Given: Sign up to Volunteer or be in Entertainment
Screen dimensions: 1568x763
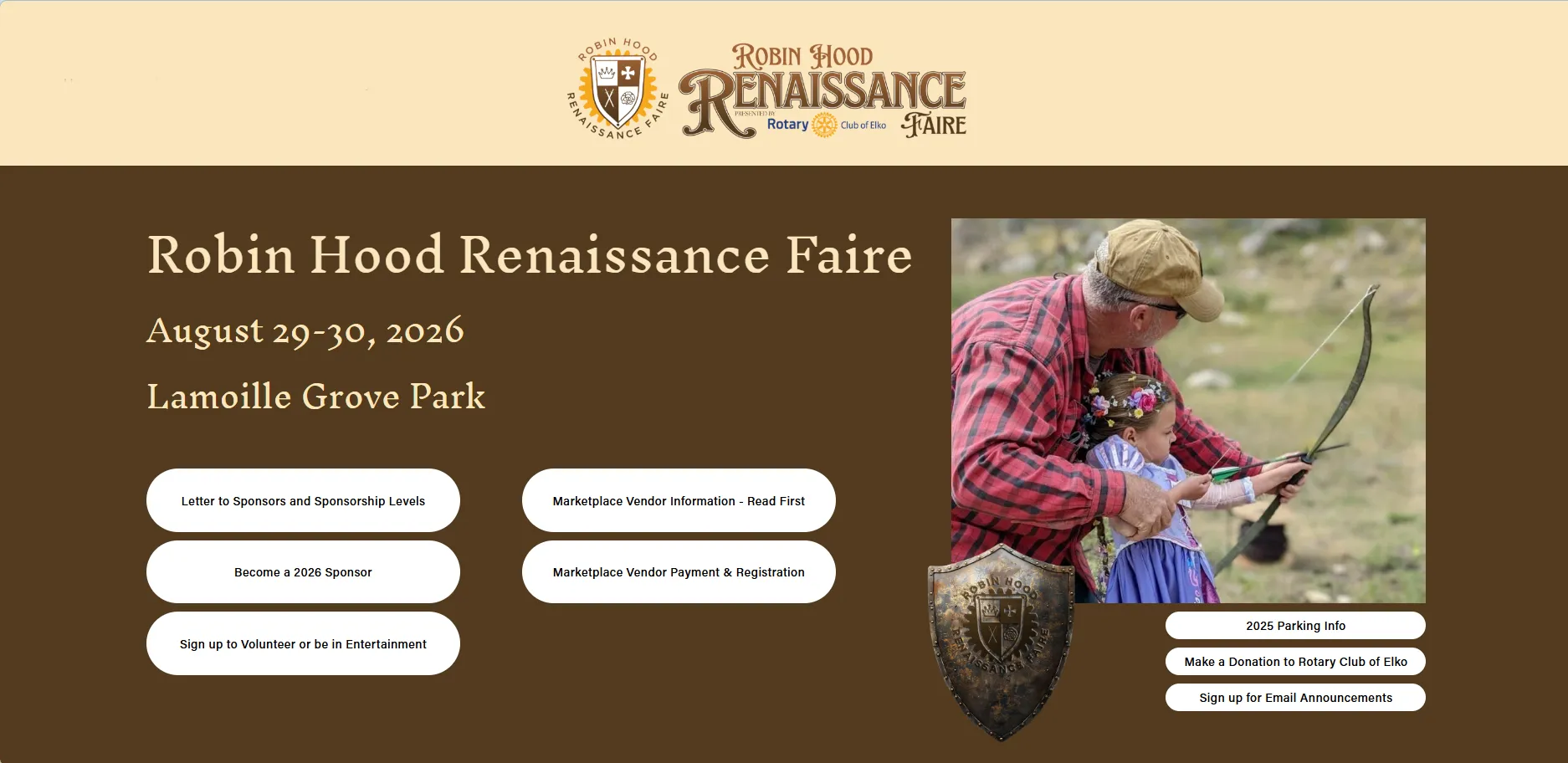Looking at the screenshot, I should pos(303,643).
